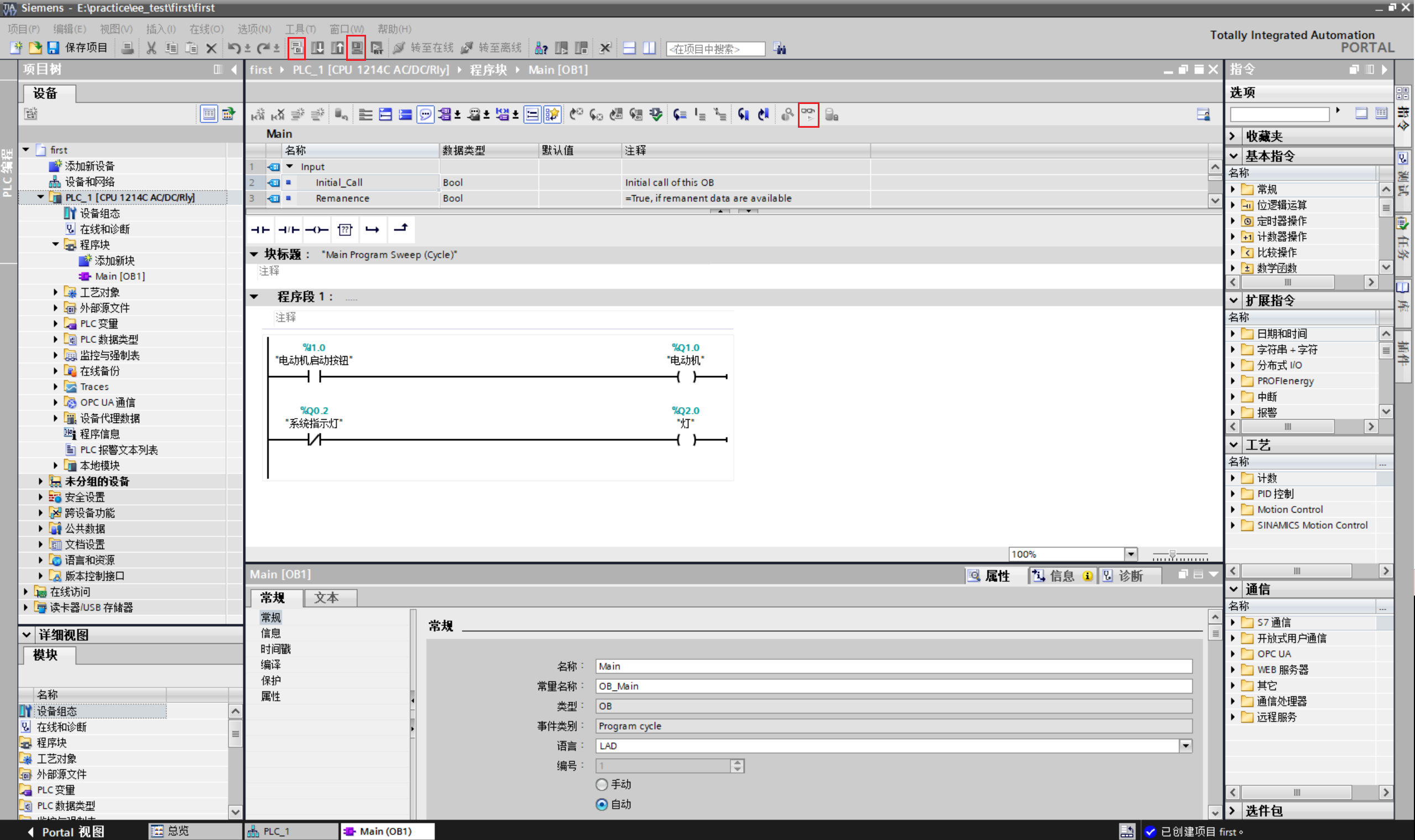The width and height of the screenshot is (1415, 840).
Task: Click Download to device toolbar icon
Action: (x=317, y=48)
